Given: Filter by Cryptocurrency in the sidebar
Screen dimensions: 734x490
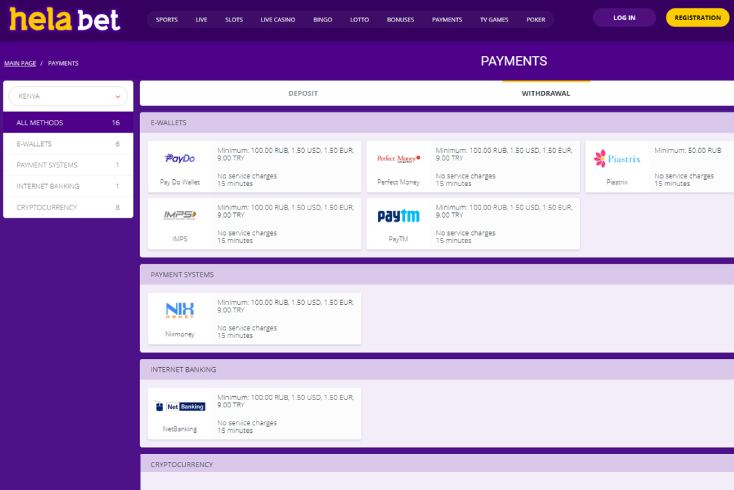Looking at the screenshot, I should pyautogui.click(x=68, y=207).
